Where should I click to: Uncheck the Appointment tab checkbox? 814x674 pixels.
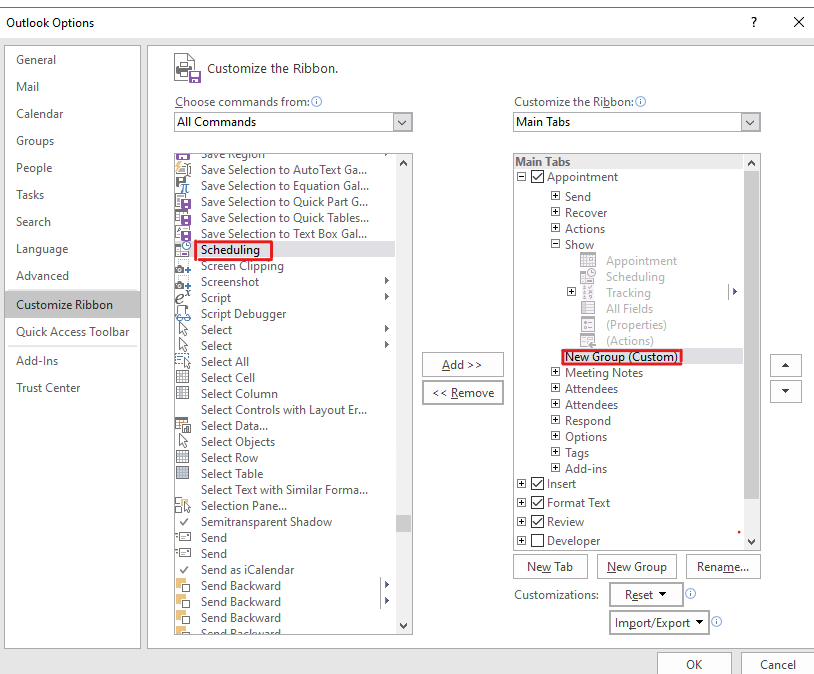tap(537, 177)
